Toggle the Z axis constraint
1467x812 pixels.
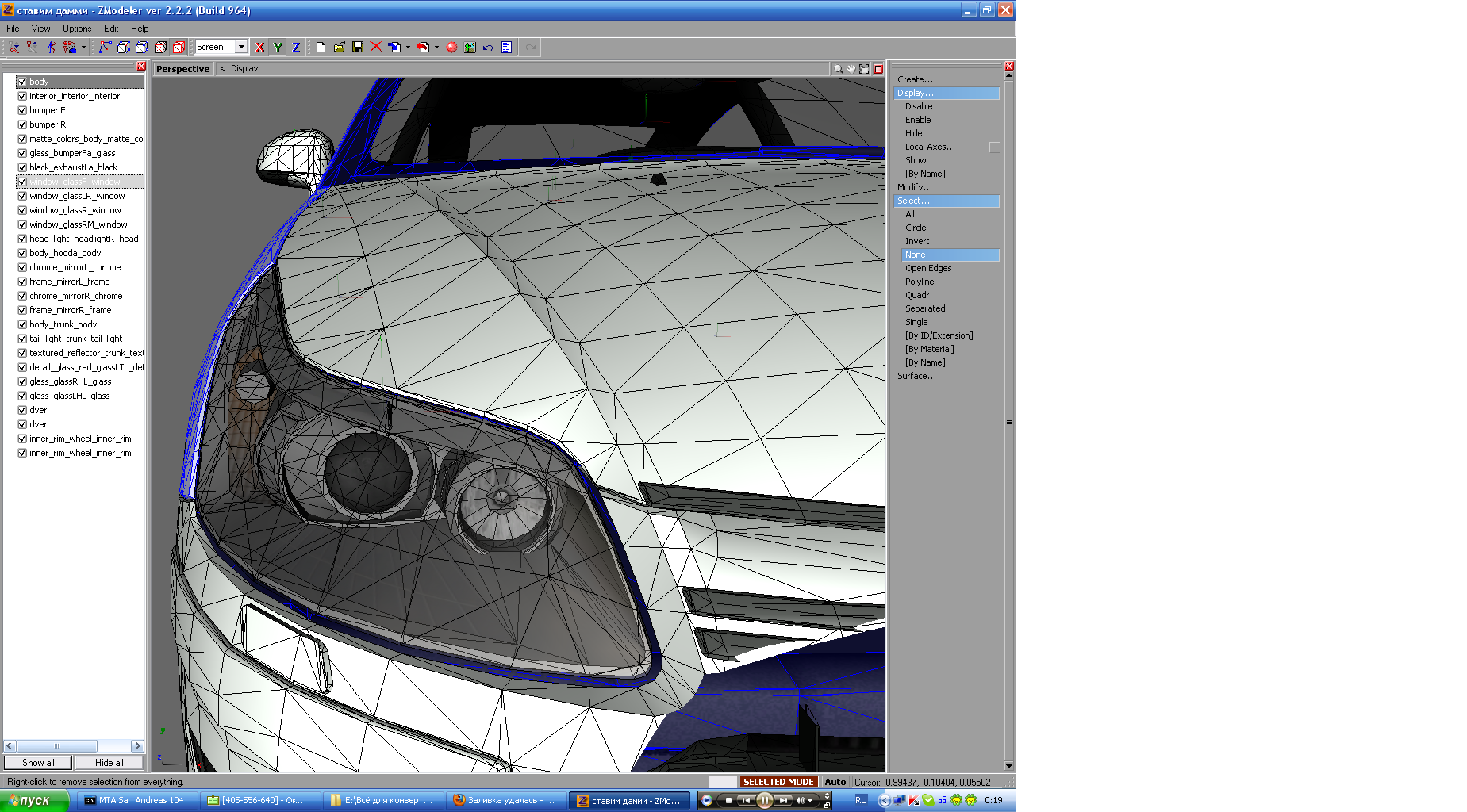[296, 48]
